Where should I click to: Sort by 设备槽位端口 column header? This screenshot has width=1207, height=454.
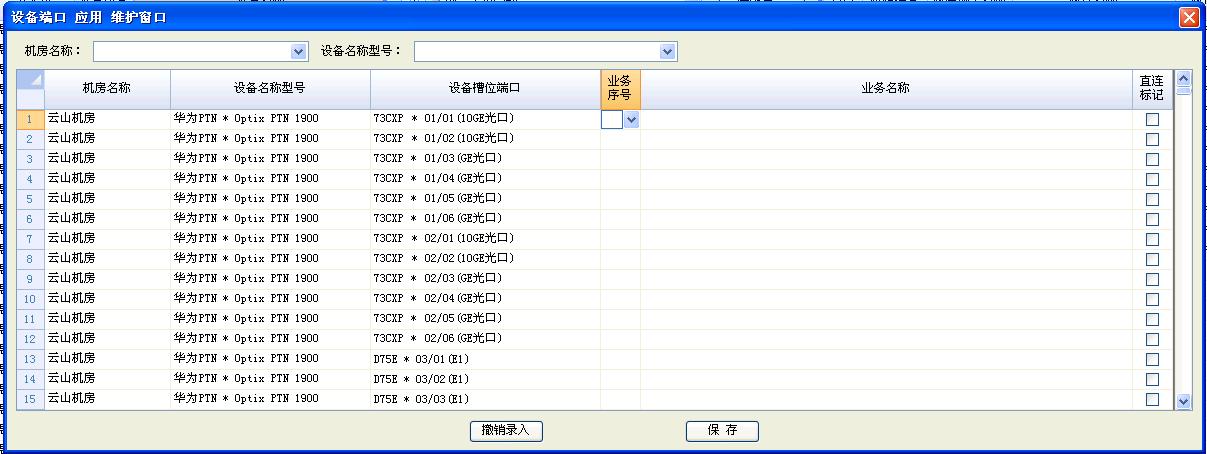point(485,89)
